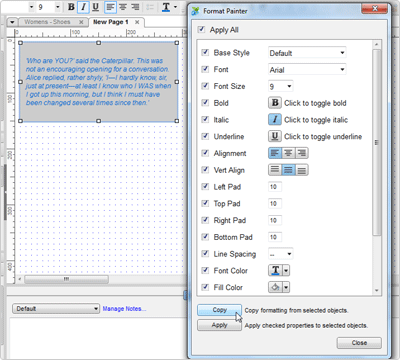Viewport: 400px width, 360px height.
Task: Uncheck the Vert Align checkbox
Action: [205, 170]
